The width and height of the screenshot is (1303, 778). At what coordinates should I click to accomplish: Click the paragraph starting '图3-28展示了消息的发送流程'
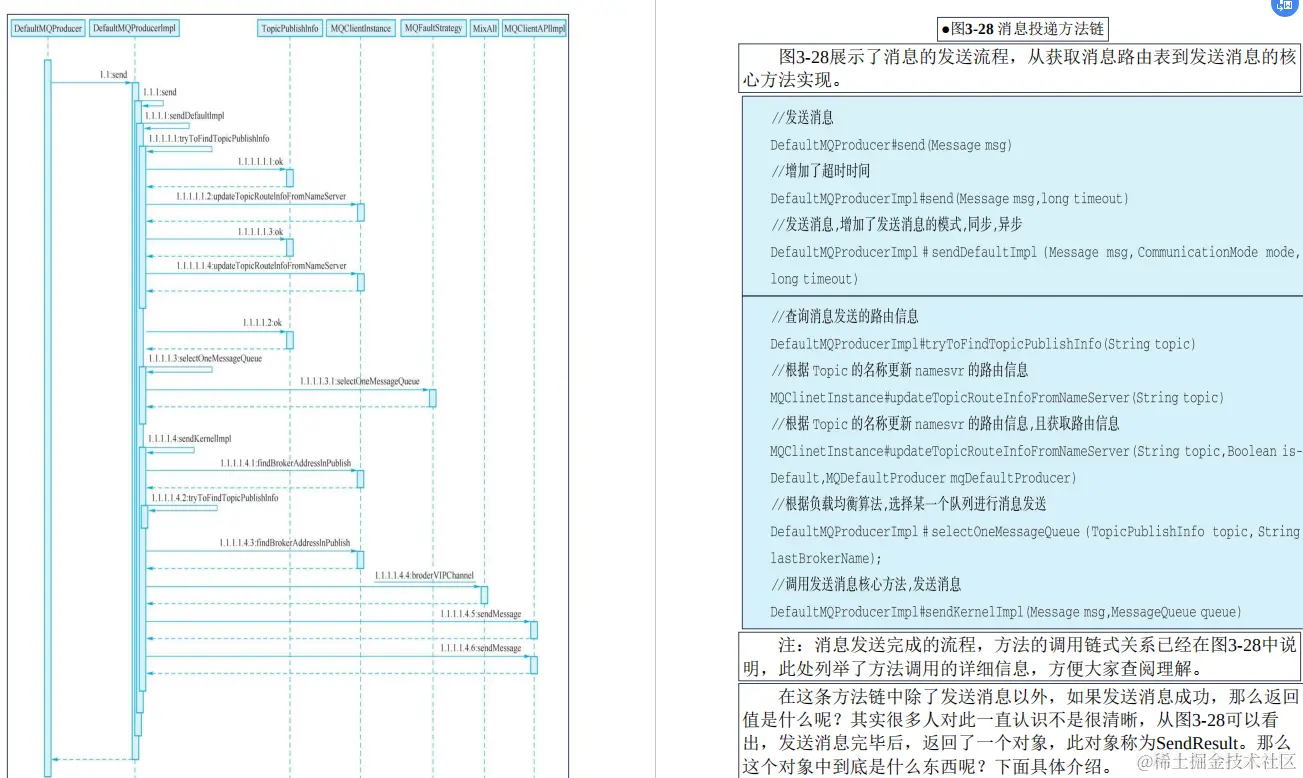[1020, 68]
